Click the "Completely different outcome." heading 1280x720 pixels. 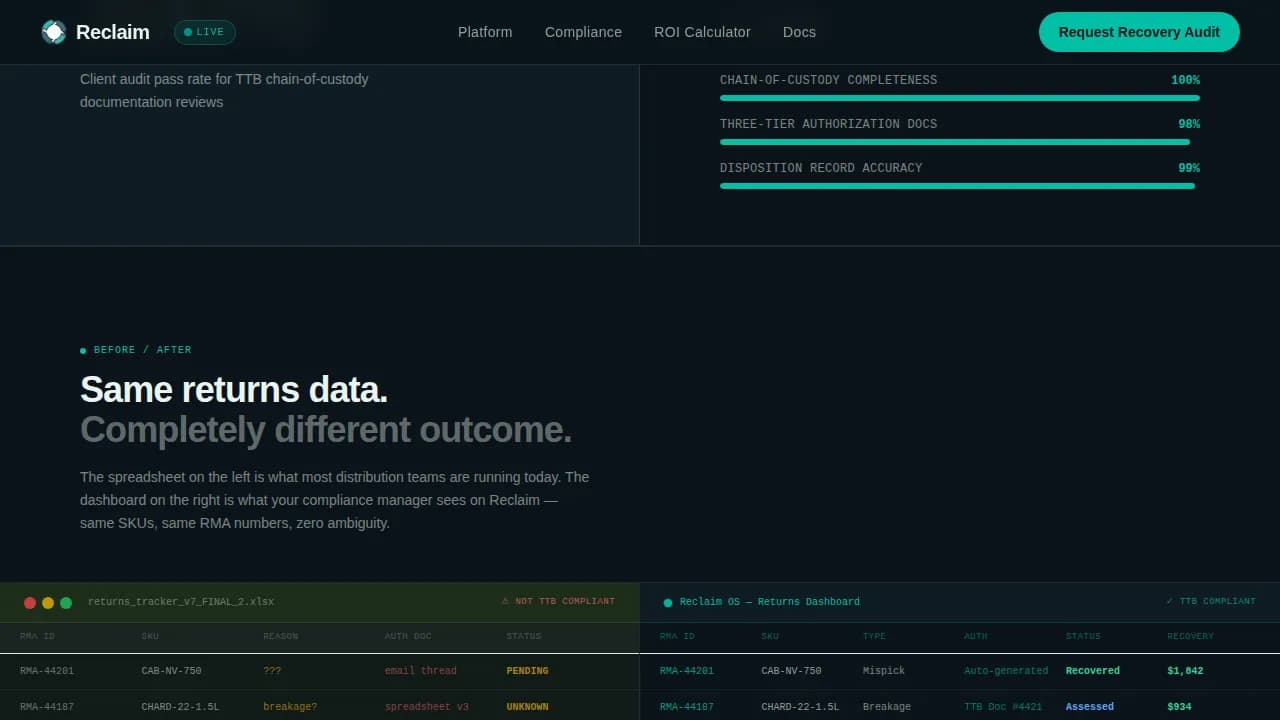tap(326, 429)
